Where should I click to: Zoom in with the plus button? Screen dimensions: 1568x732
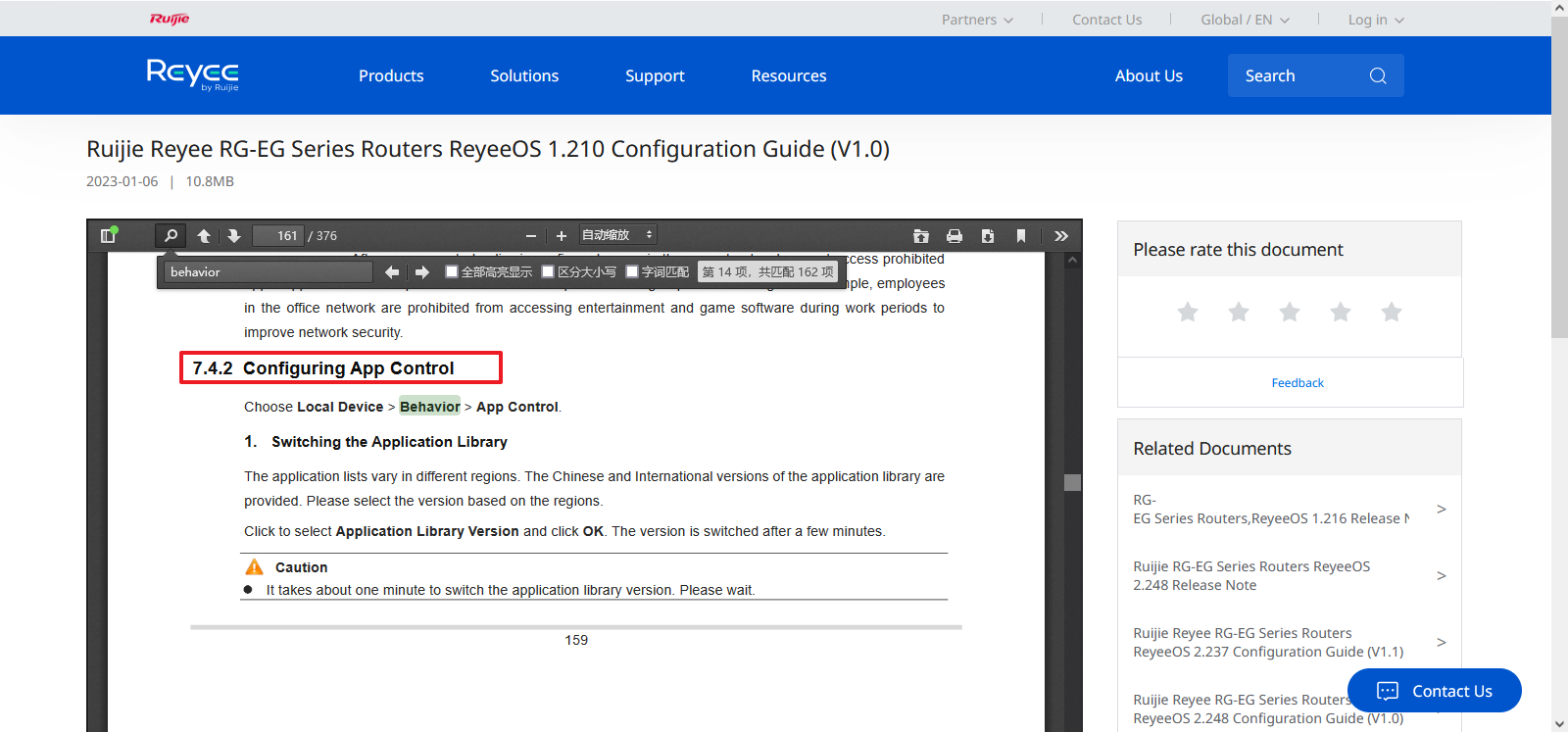pos(562,235)
